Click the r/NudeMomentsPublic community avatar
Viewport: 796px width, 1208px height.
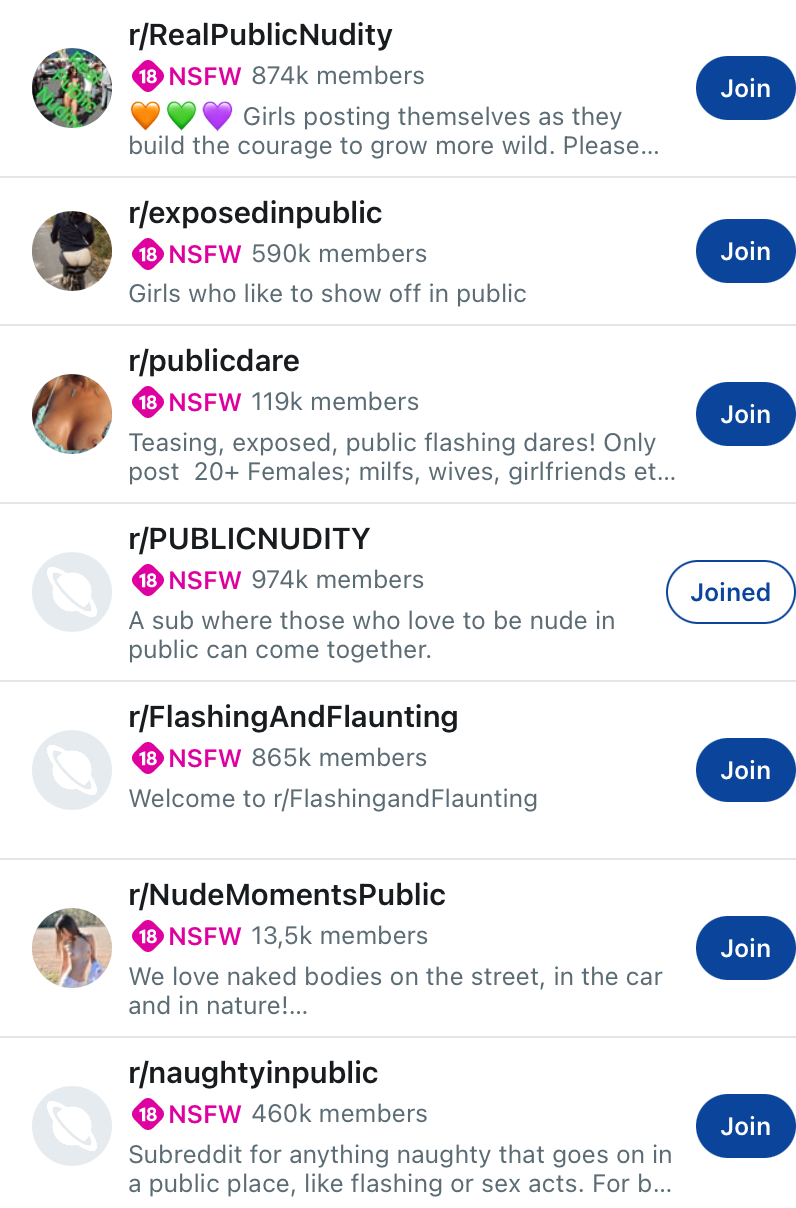click(72, 948)
